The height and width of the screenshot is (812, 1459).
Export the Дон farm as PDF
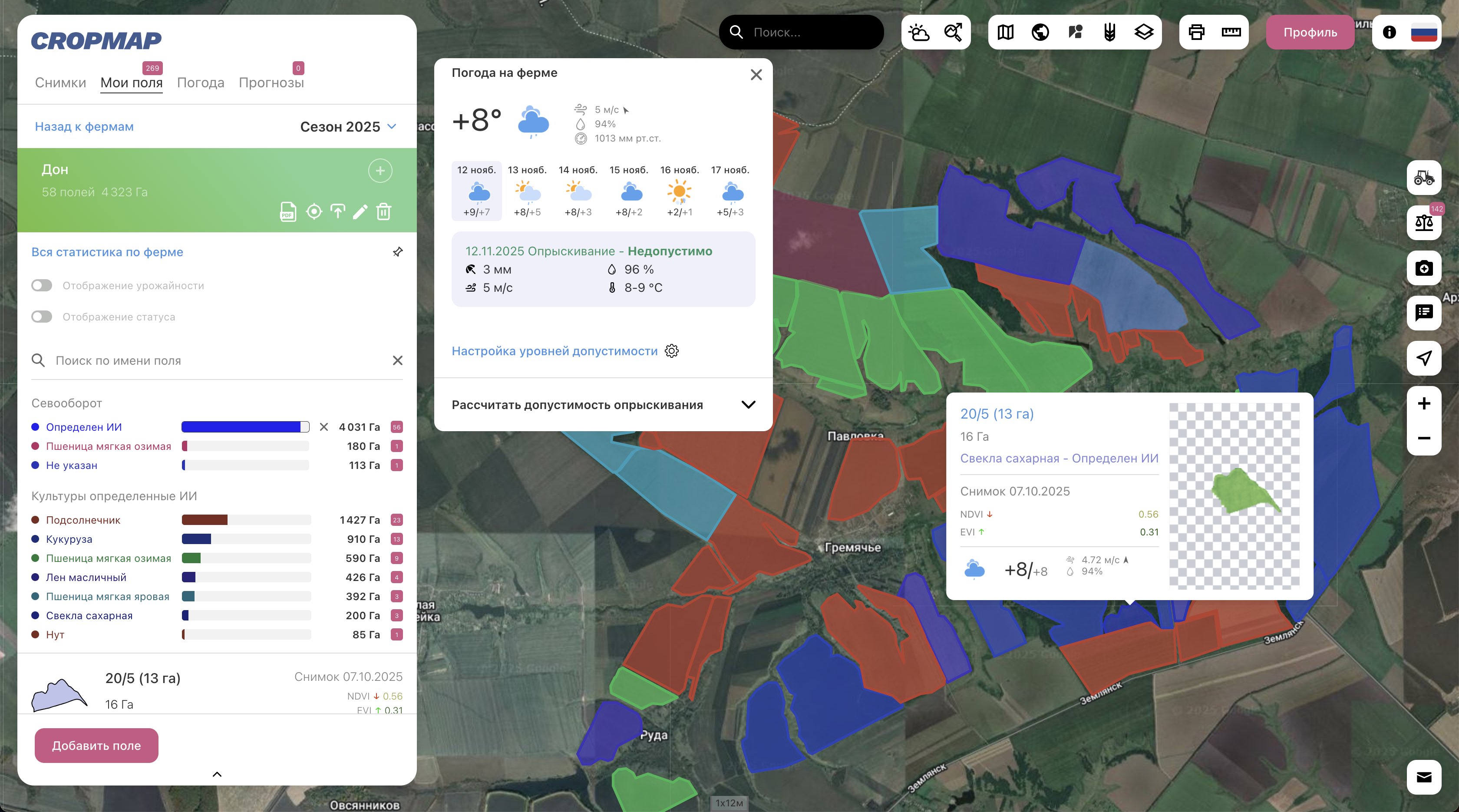click(x=288, y=212)
